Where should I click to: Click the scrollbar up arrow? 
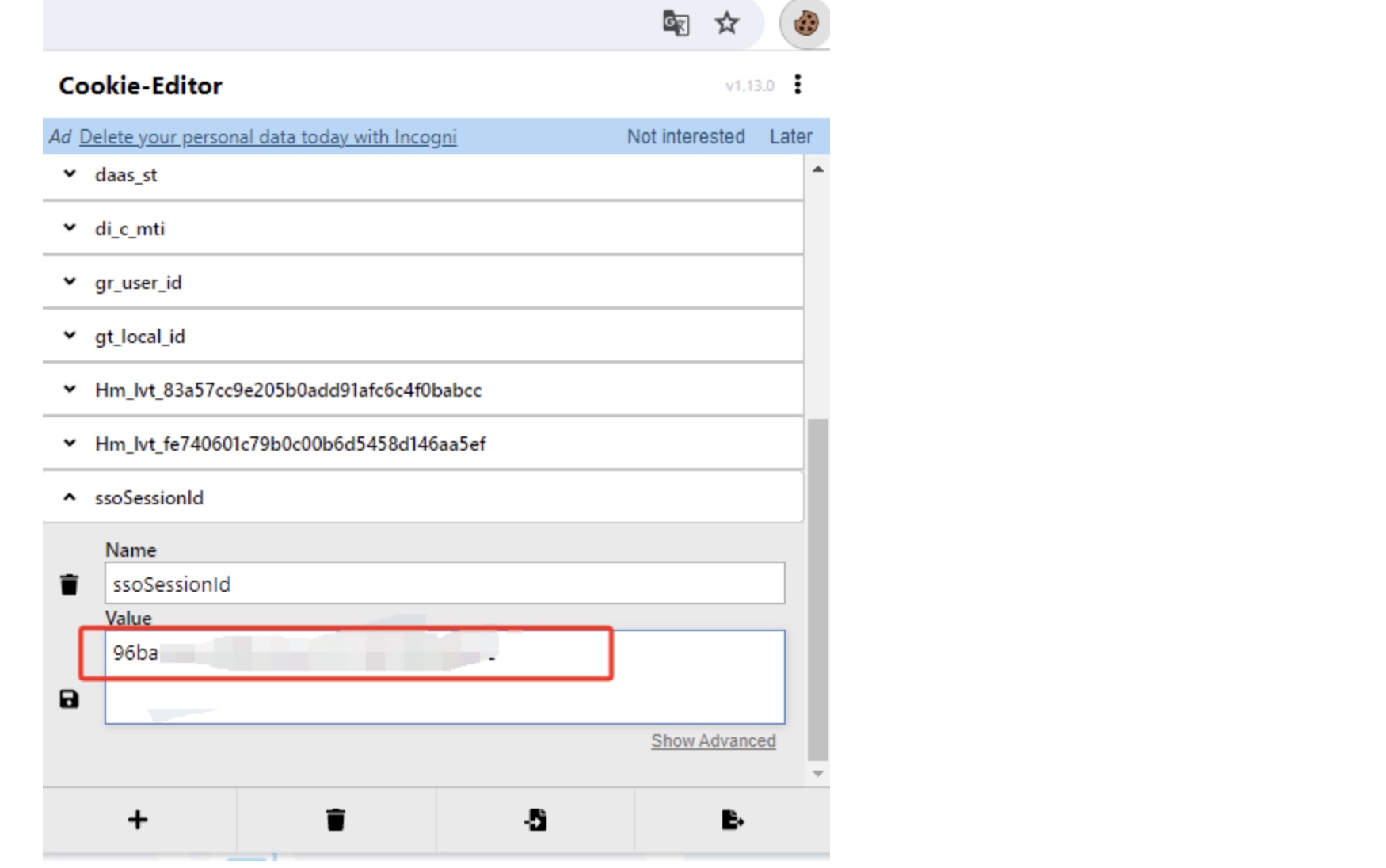(818, 169)
